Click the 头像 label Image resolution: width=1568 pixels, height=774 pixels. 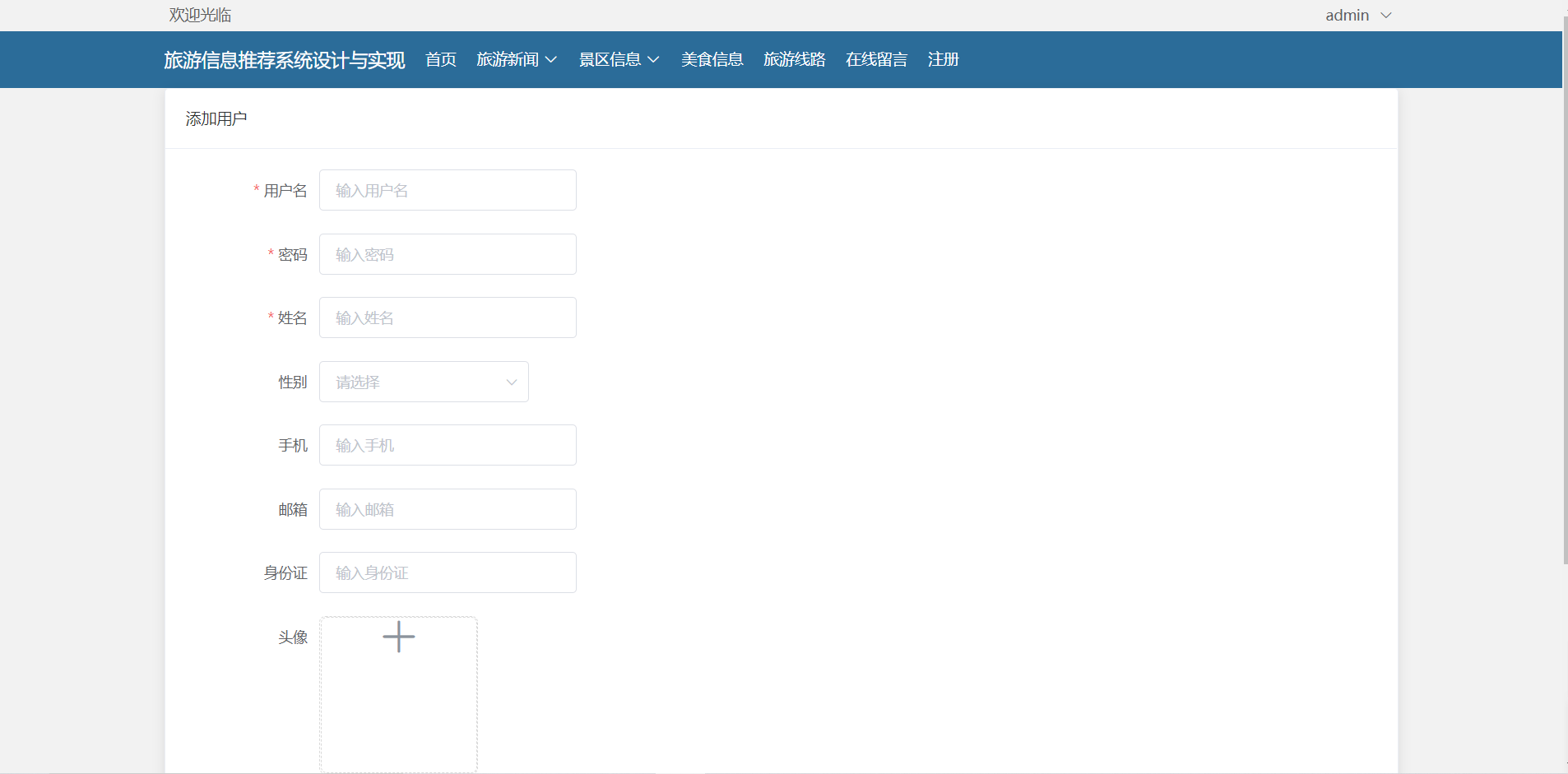tap(293, 637)
